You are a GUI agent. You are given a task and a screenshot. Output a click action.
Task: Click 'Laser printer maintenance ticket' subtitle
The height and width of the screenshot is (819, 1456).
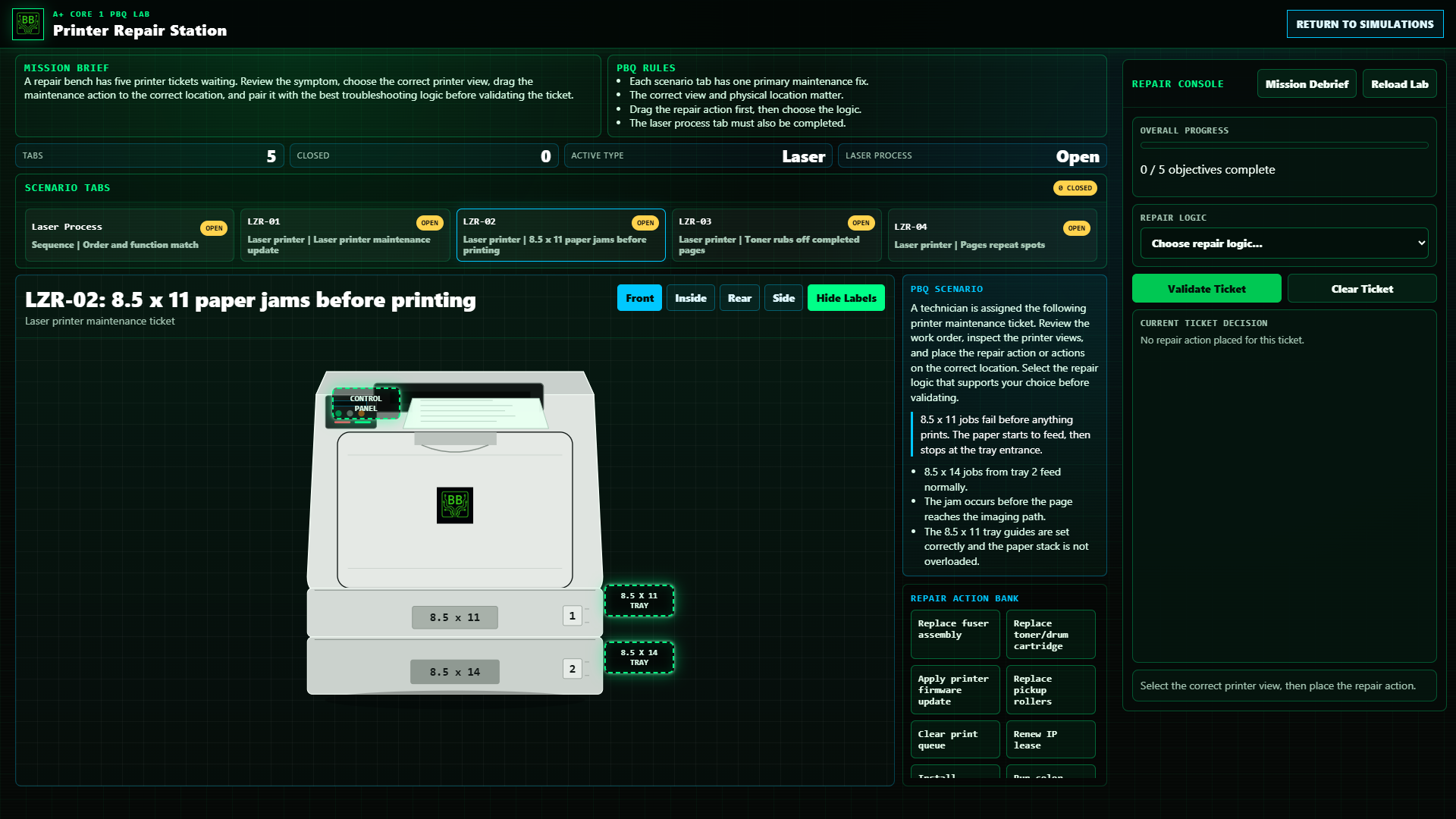[99, 322]
